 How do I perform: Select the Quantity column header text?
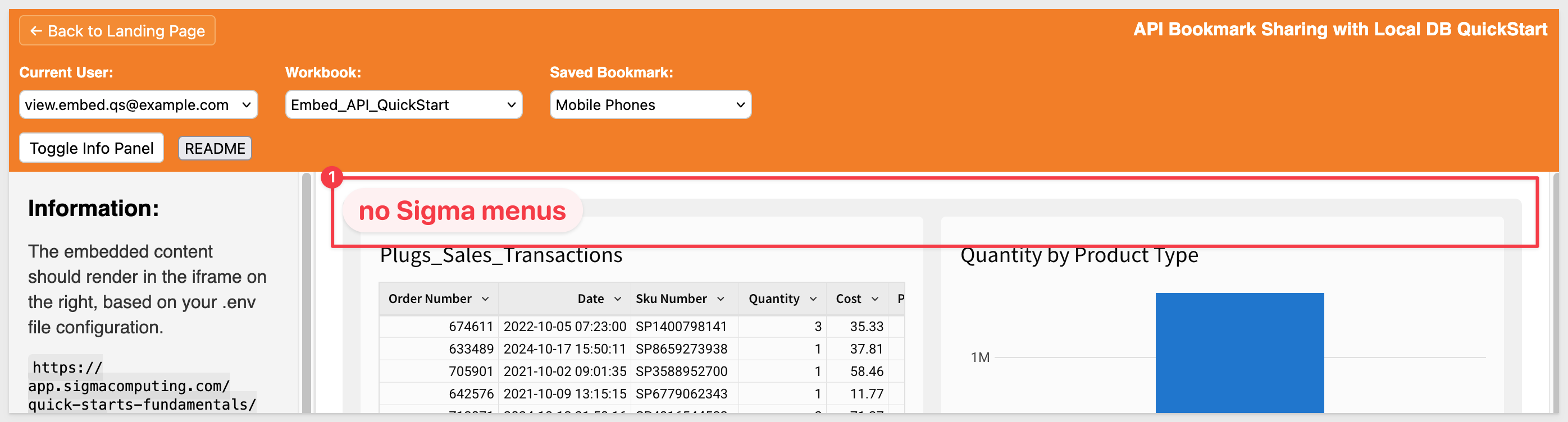click(774, 299)
